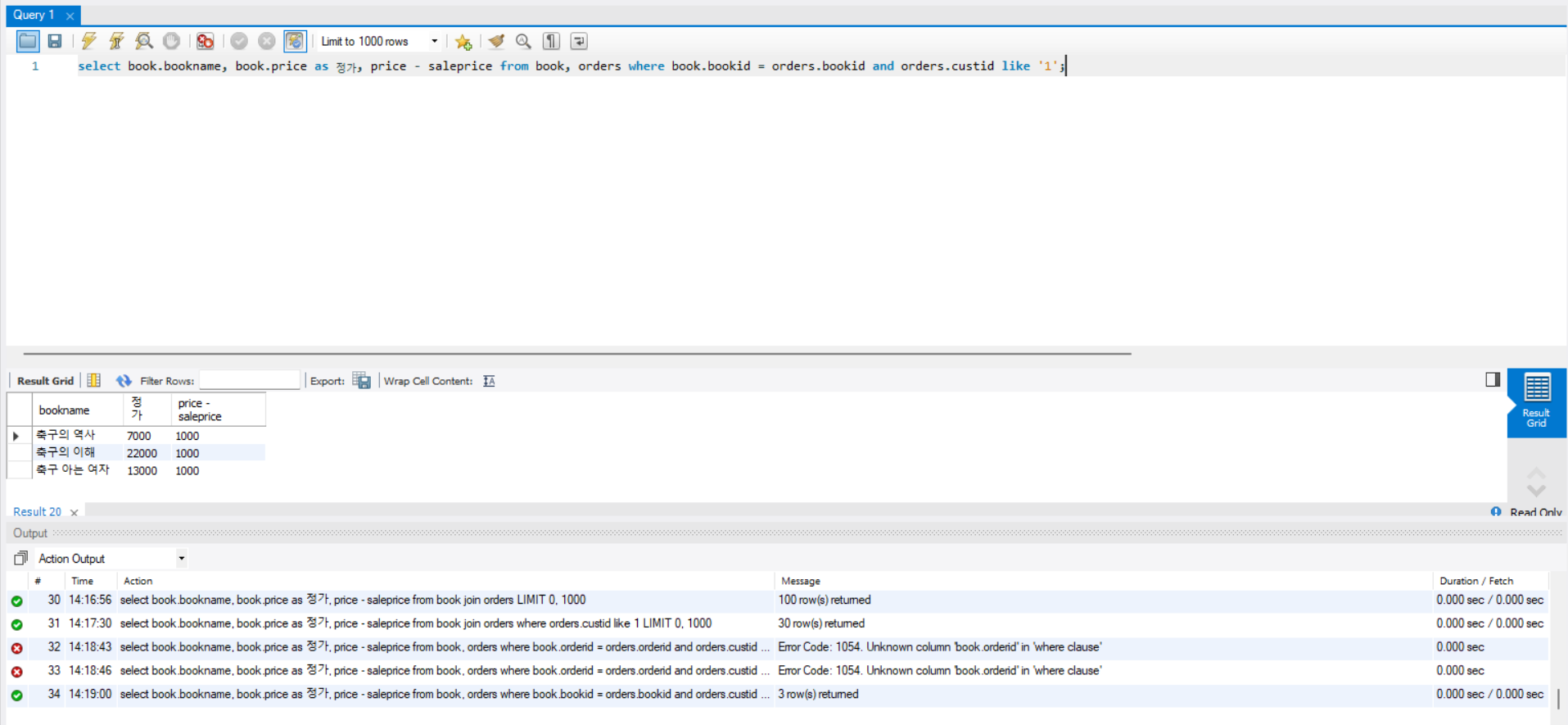Select the Result 20 tab
The height and width of the screenshot is (725, 1568).
[x=37, y=512]
